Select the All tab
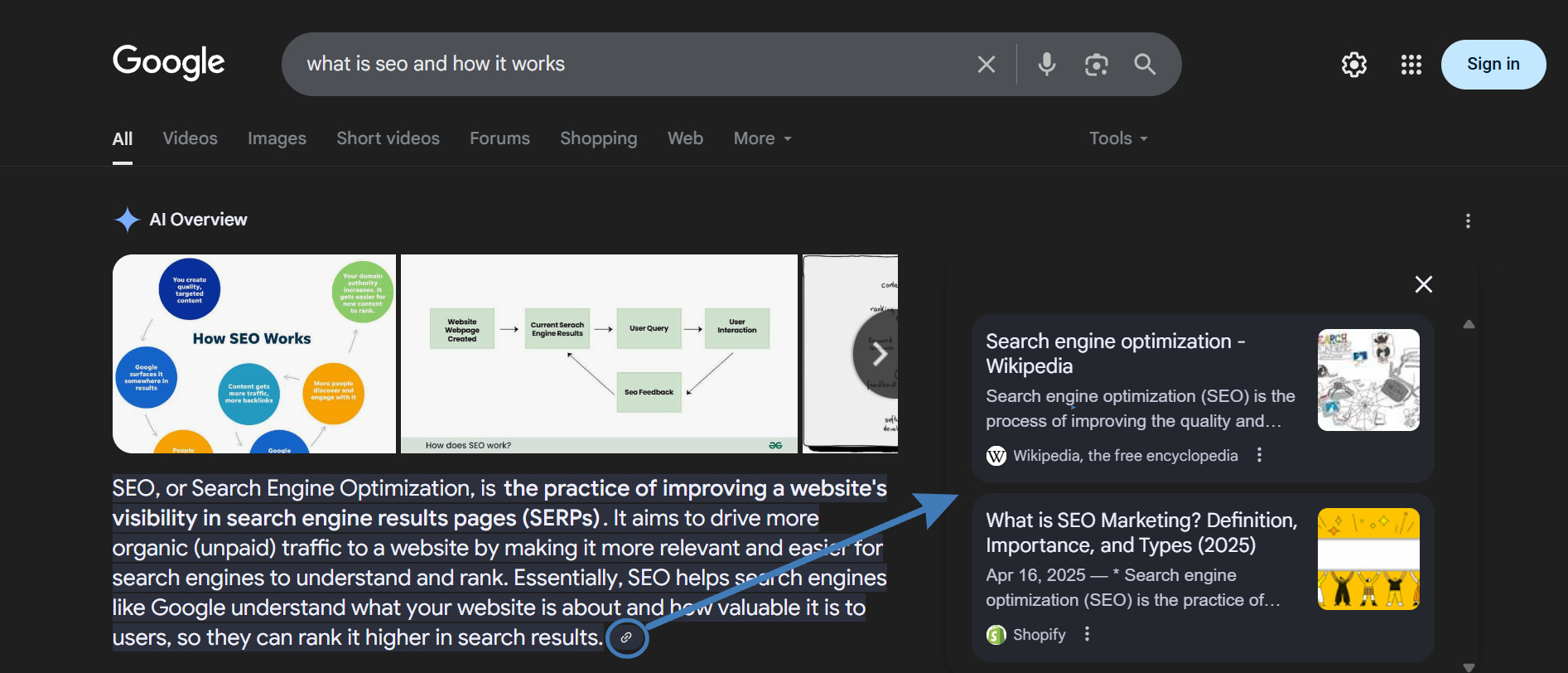 click(123, 138)
